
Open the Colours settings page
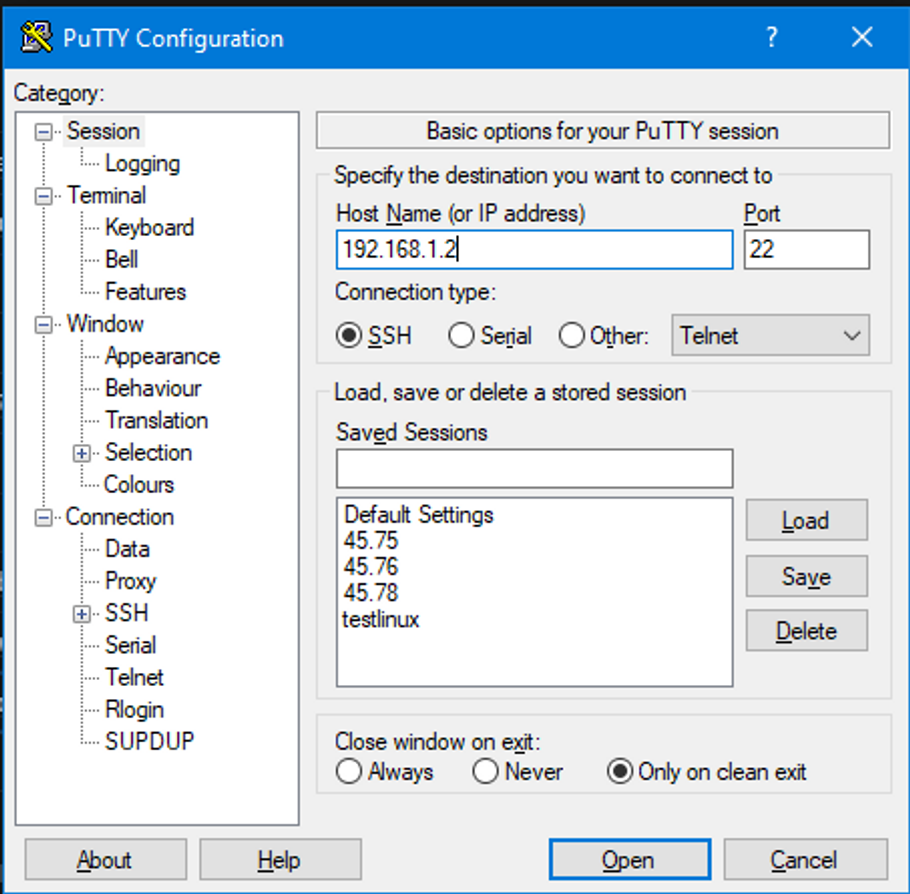point(138,484)
